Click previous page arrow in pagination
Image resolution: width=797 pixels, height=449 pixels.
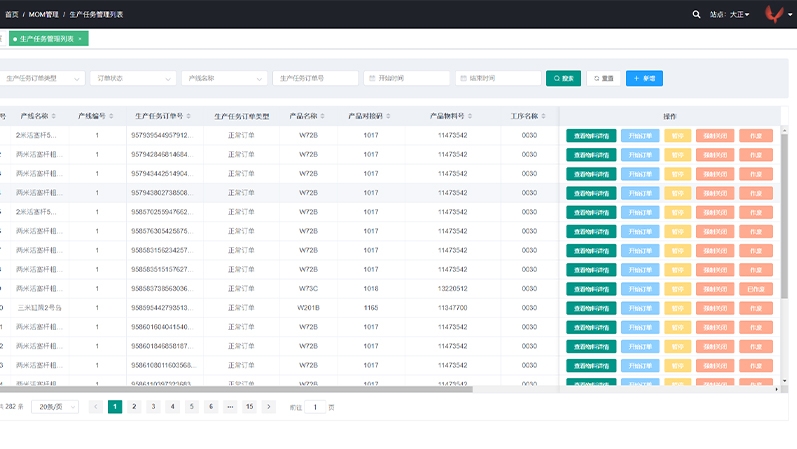(x=96, y=407)
